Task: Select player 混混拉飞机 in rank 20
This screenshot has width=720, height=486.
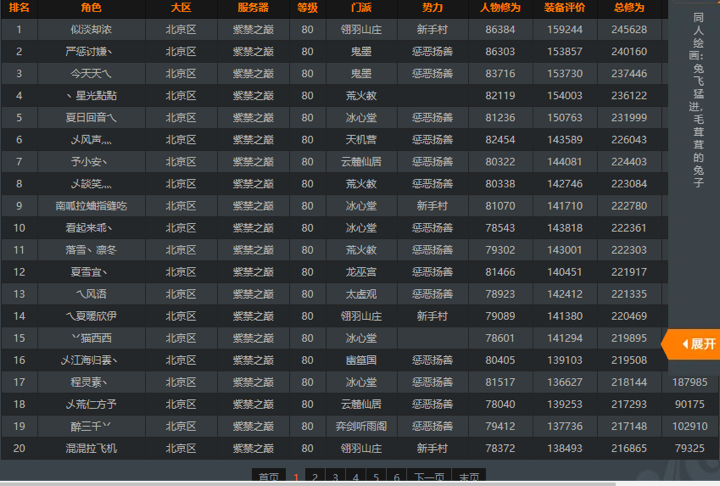Action: pyautogui.click(x=91, y=447)
